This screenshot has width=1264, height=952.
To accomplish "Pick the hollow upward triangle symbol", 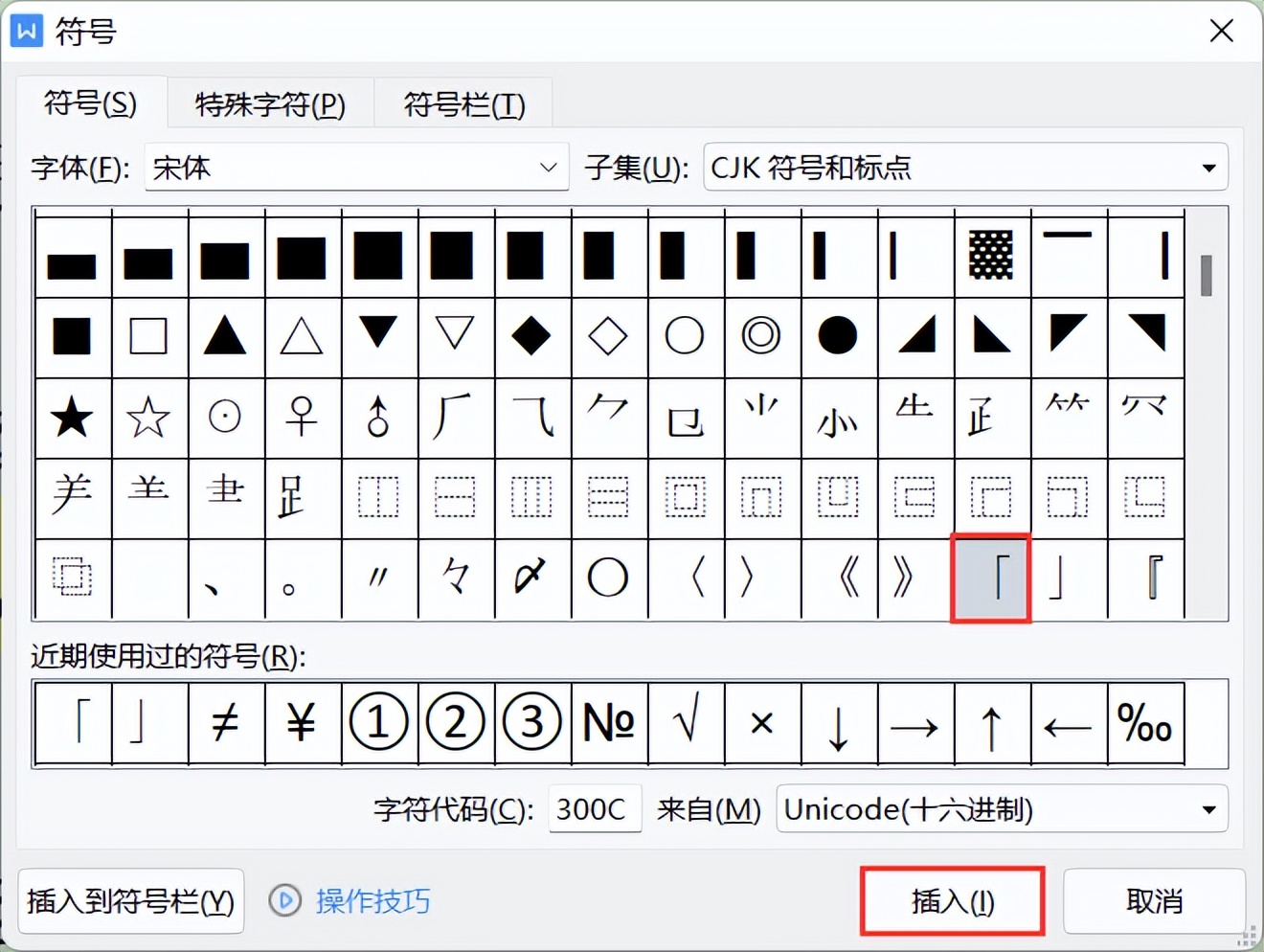I will tap(302, 336).
